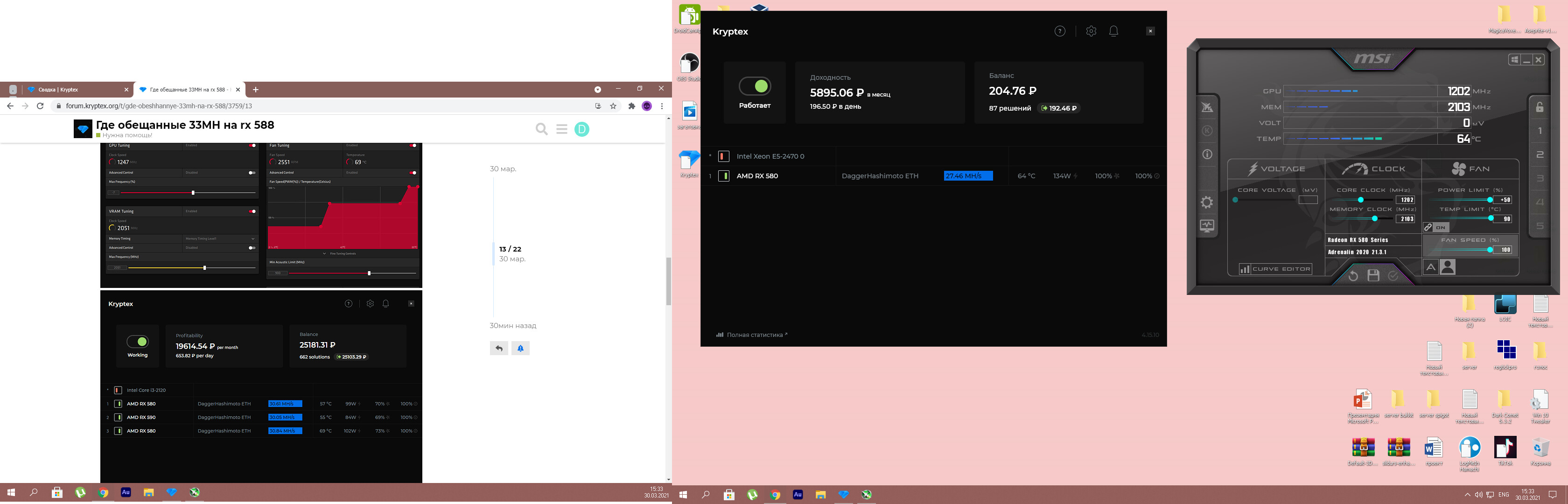
Task: Click Fan Speed slider handle
Action: [x=1490, y=250]
